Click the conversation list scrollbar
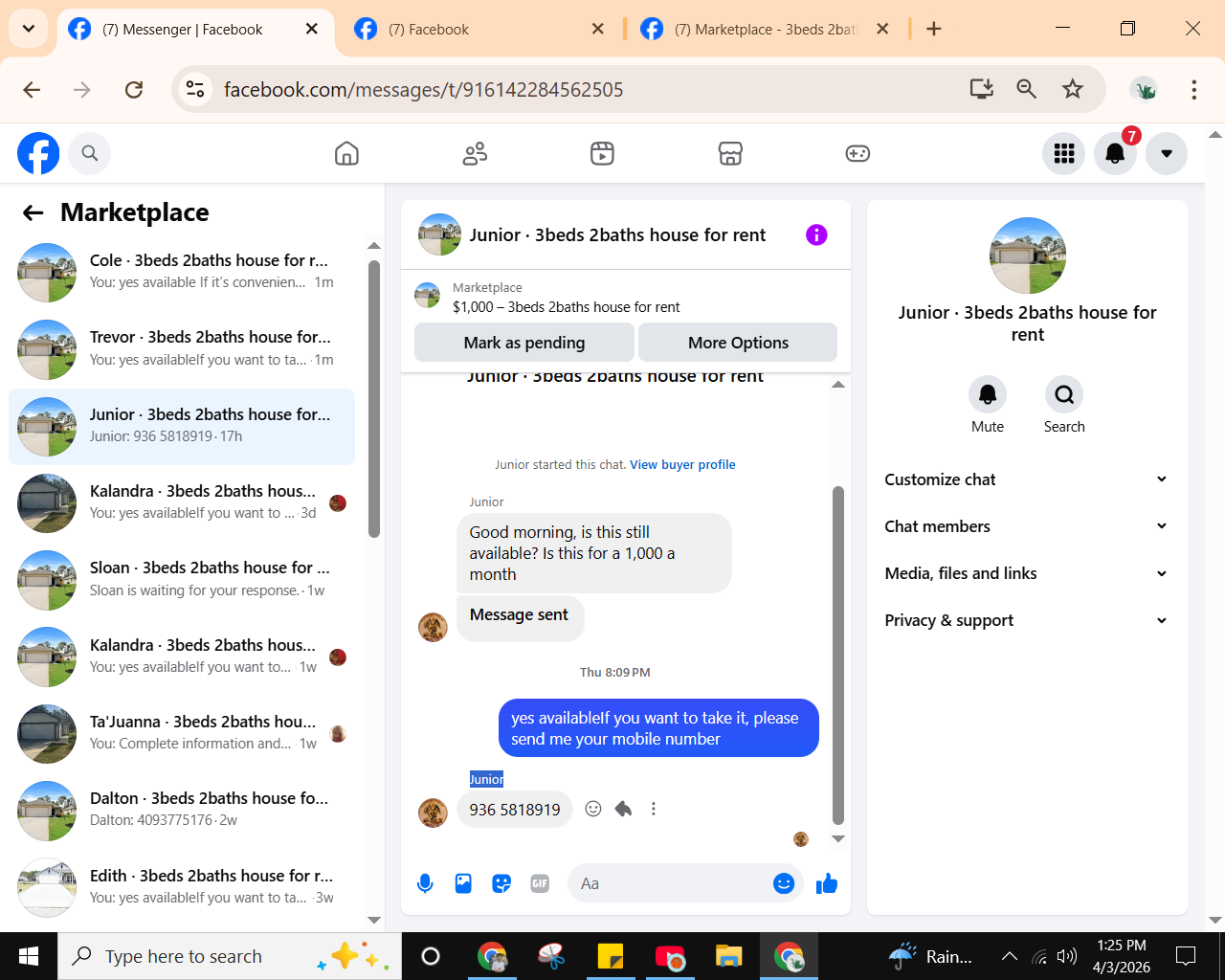Screen dimensions: 1225x980 click(x=374, y=398)
